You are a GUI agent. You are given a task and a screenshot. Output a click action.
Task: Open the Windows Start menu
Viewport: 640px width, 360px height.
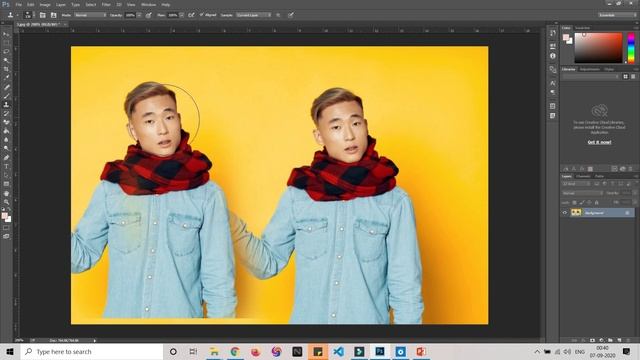[x=10, y=351]
